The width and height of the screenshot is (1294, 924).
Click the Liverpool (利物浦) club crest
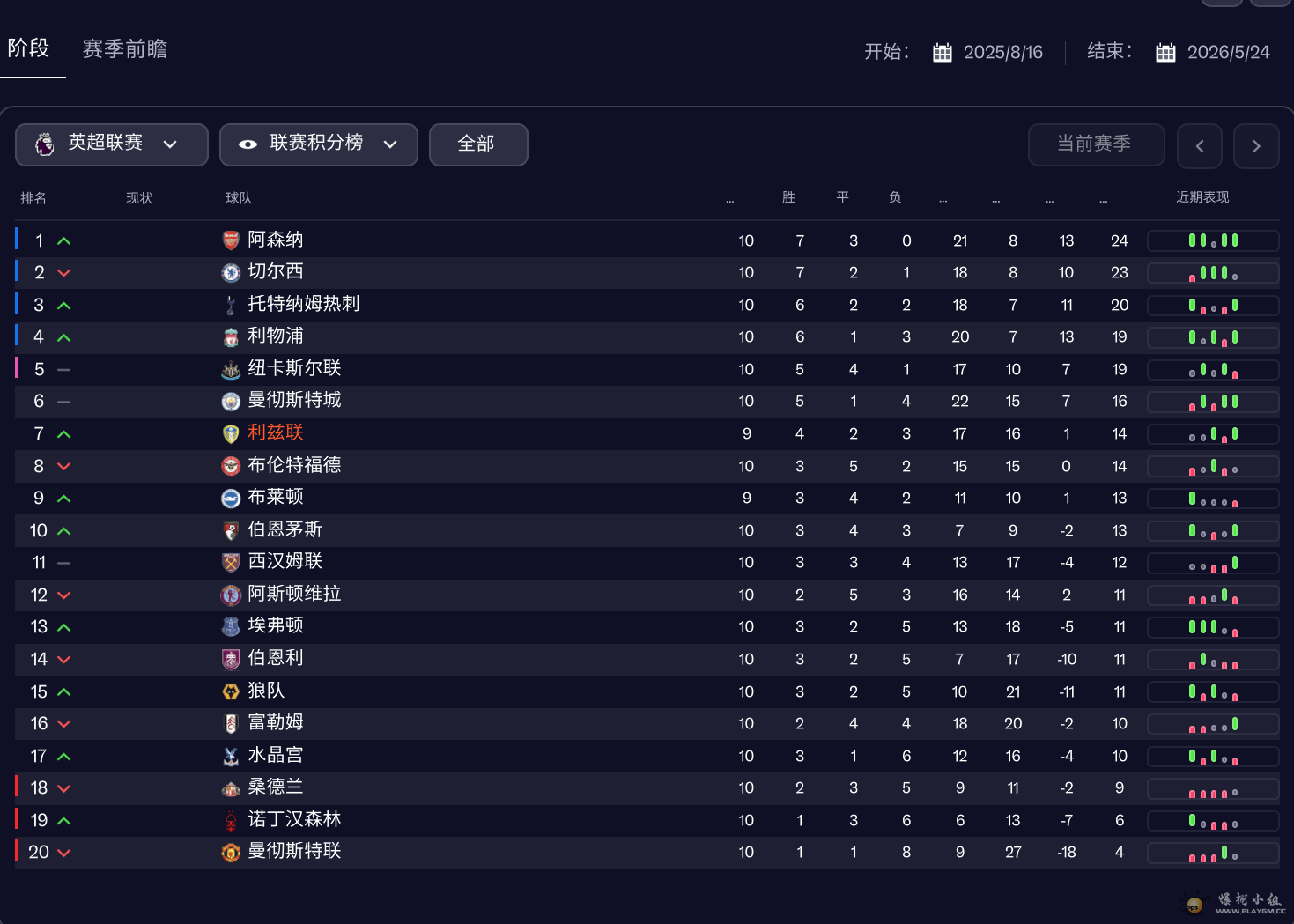(231, 337)
